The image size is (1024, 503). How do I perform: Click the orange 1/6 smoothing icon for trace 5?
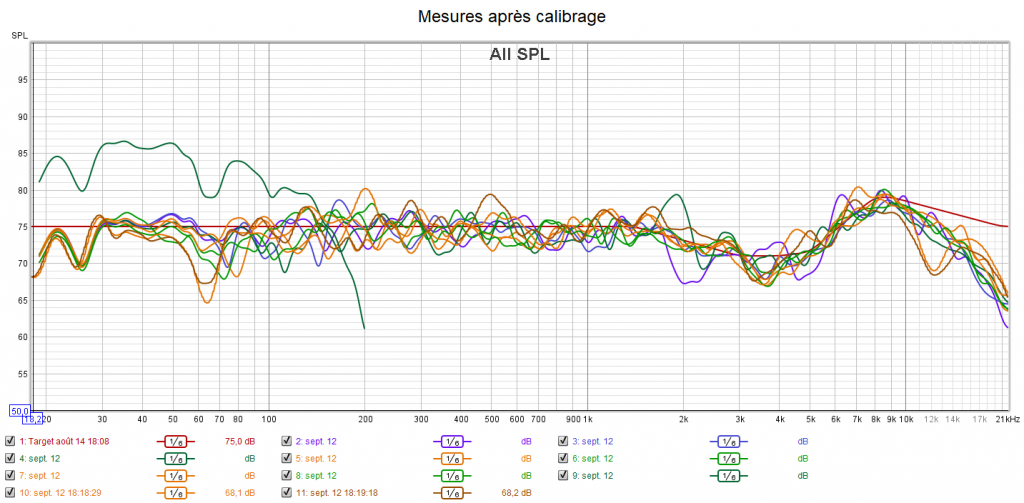[x=451, y=458]
